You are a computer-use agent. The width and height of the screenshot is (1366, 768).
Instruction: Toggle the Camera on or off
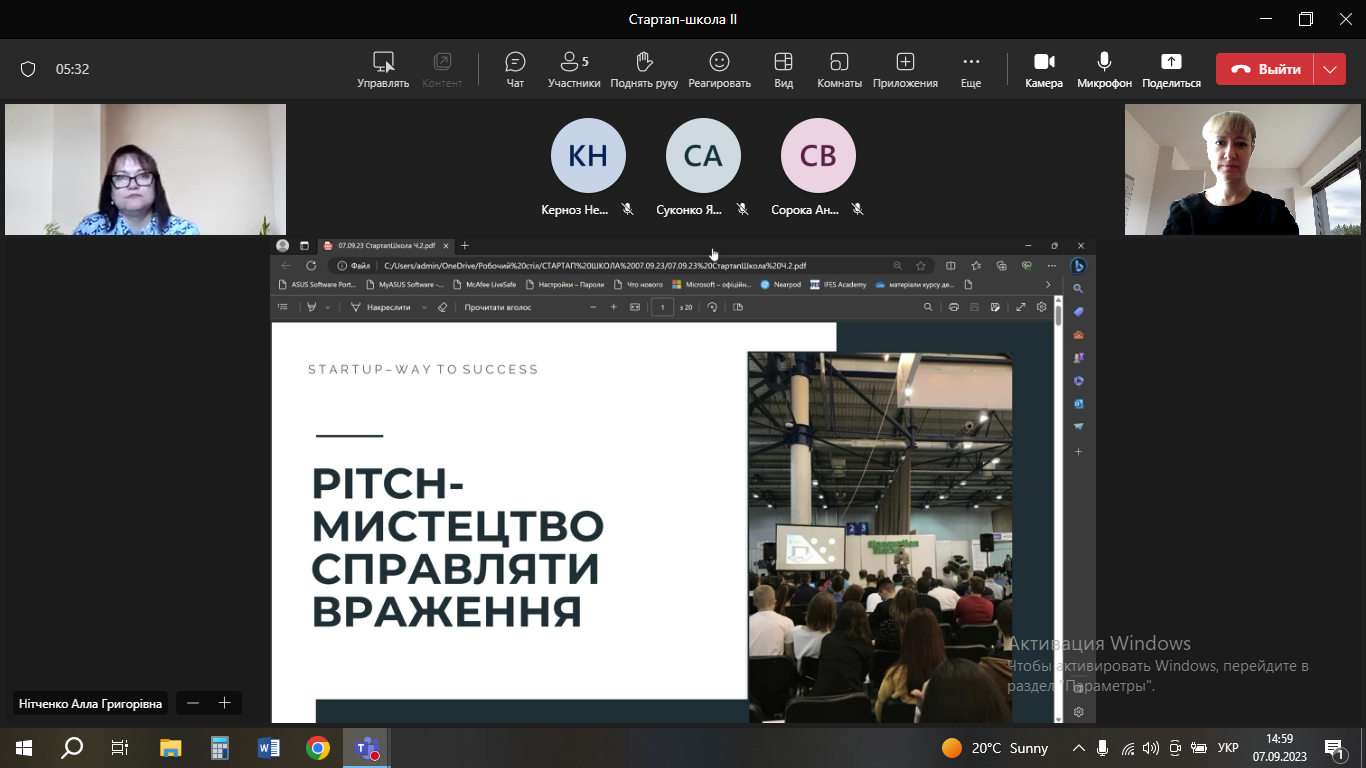coord(1044,69)
